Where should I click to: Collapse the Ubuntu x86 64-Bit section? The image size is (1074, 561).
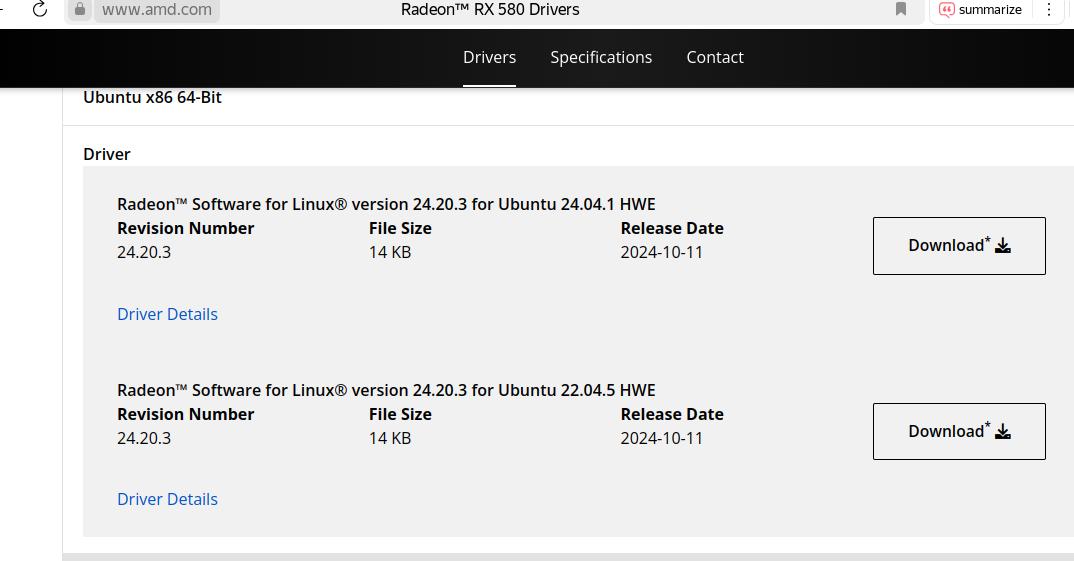pos(152,97)
